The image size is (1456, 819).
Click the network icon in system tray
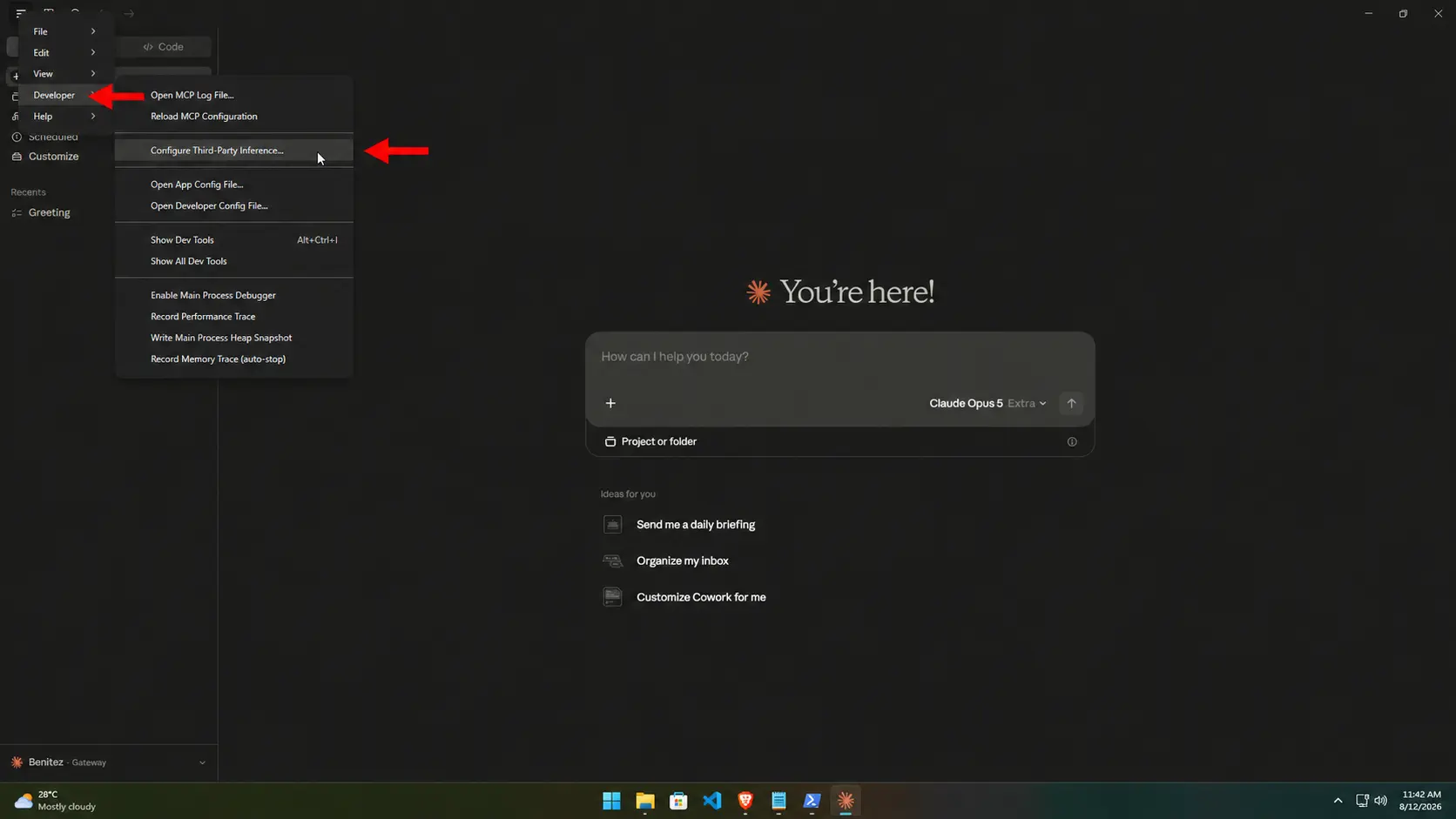click(x=1362, y=801)
